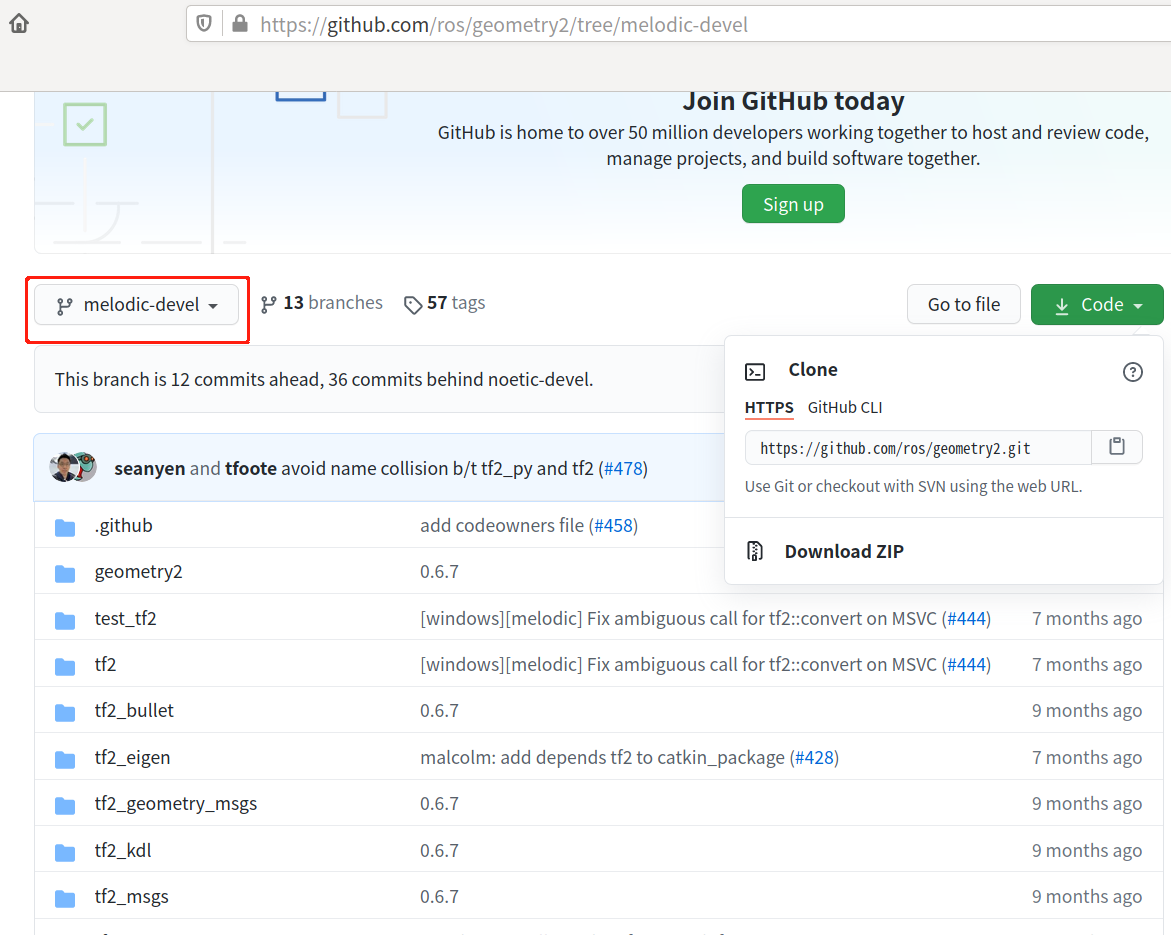
Task: Open the melodic-devel branch selector
Action: click(136, 304)
